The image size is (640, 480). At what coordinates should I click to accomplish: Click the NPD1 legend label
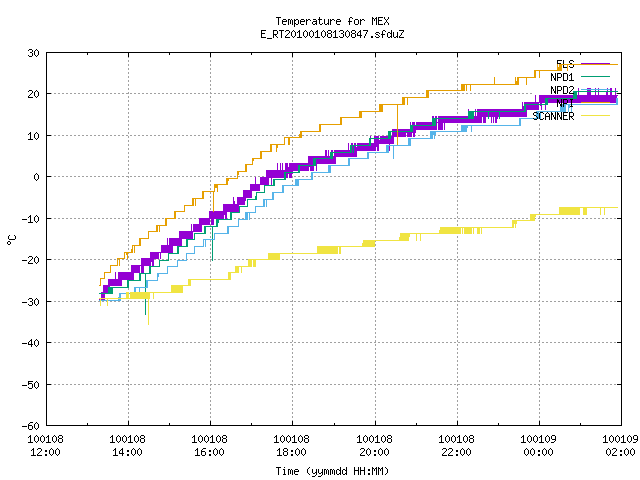pos(562,77)
